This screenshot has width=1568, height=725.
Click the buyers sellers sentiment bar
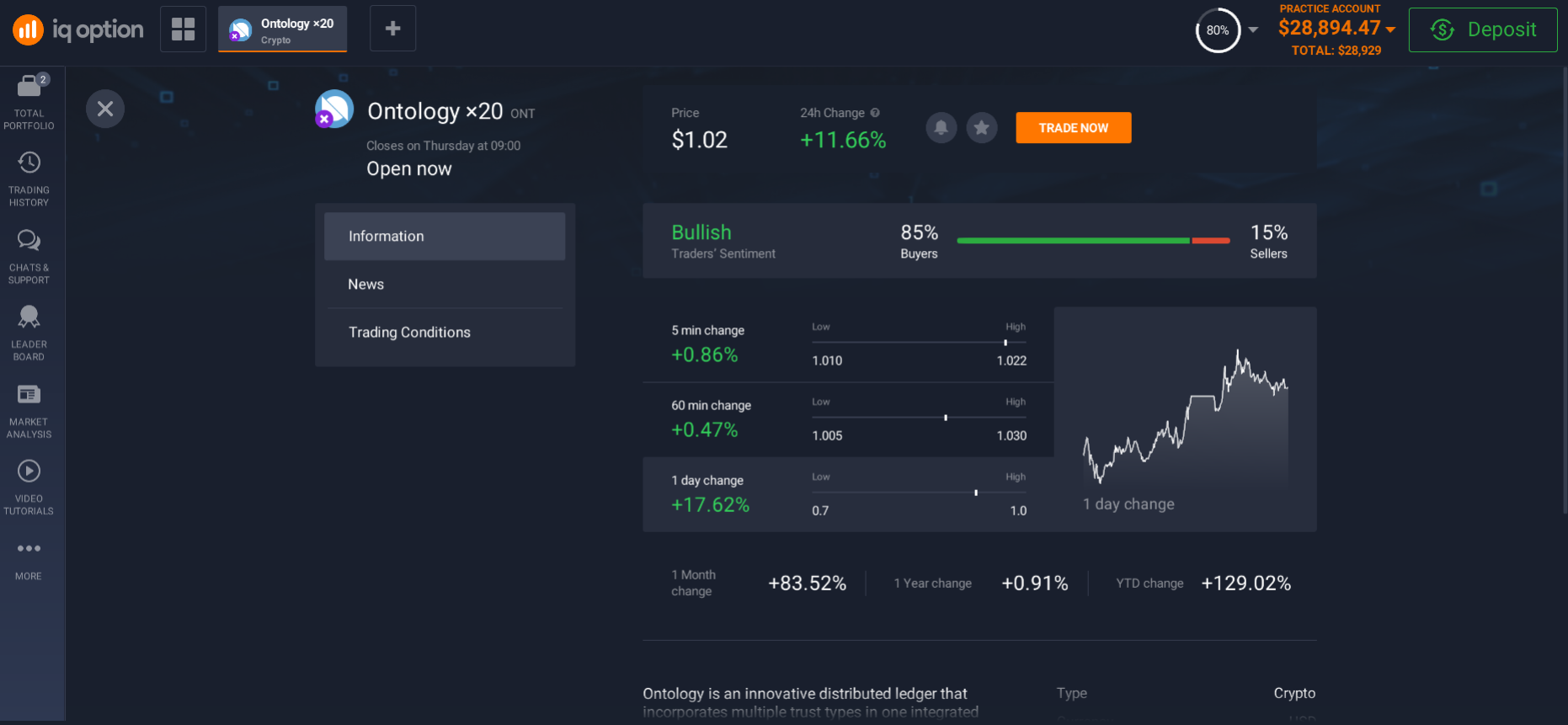click(1094, 241)
